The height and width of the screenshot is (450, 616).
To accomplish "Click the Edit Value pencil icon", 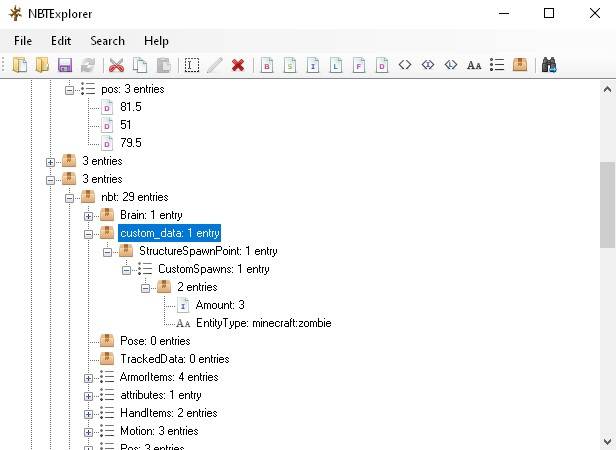I will point(215,65).
